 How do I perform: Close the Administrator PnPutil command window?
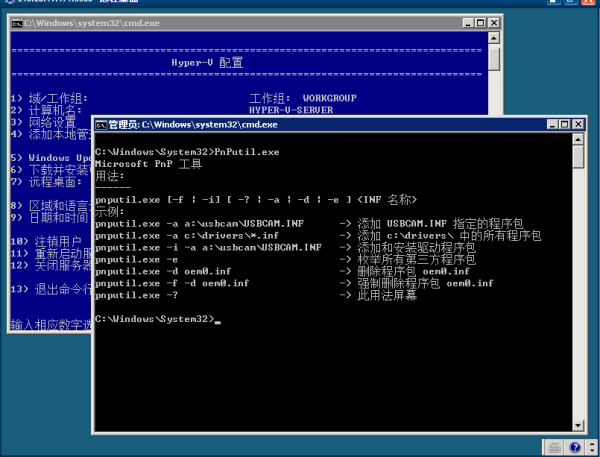[x=576, y=125]
